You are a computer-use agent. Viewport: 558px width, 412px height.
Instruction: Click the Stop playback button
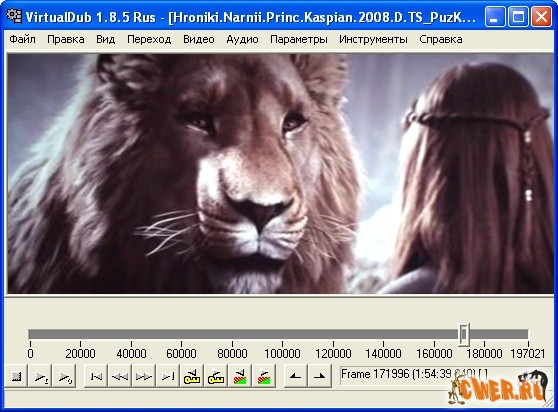pyautogui.click(x=16, y=376)
